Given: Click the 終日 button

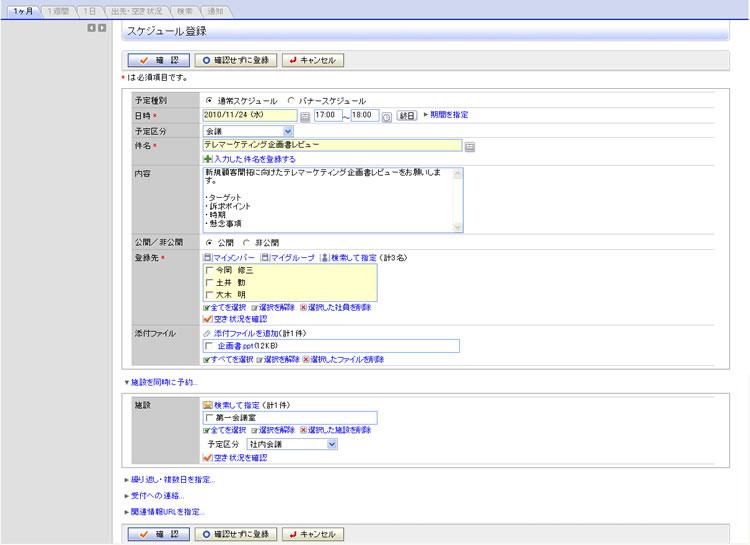Looking at the screenshot, I should pyautogui.click(x=407, y=115).
